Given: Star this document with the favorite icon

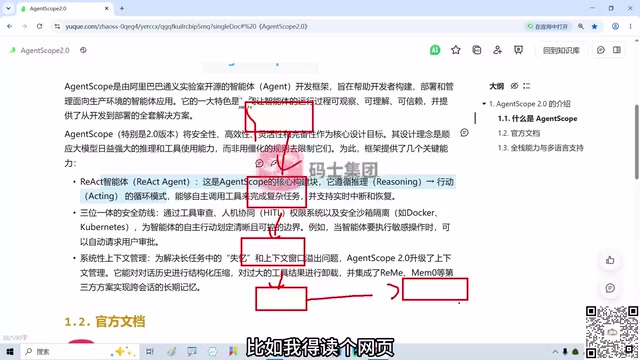Looking at the screenshot, I should [456, 50].
